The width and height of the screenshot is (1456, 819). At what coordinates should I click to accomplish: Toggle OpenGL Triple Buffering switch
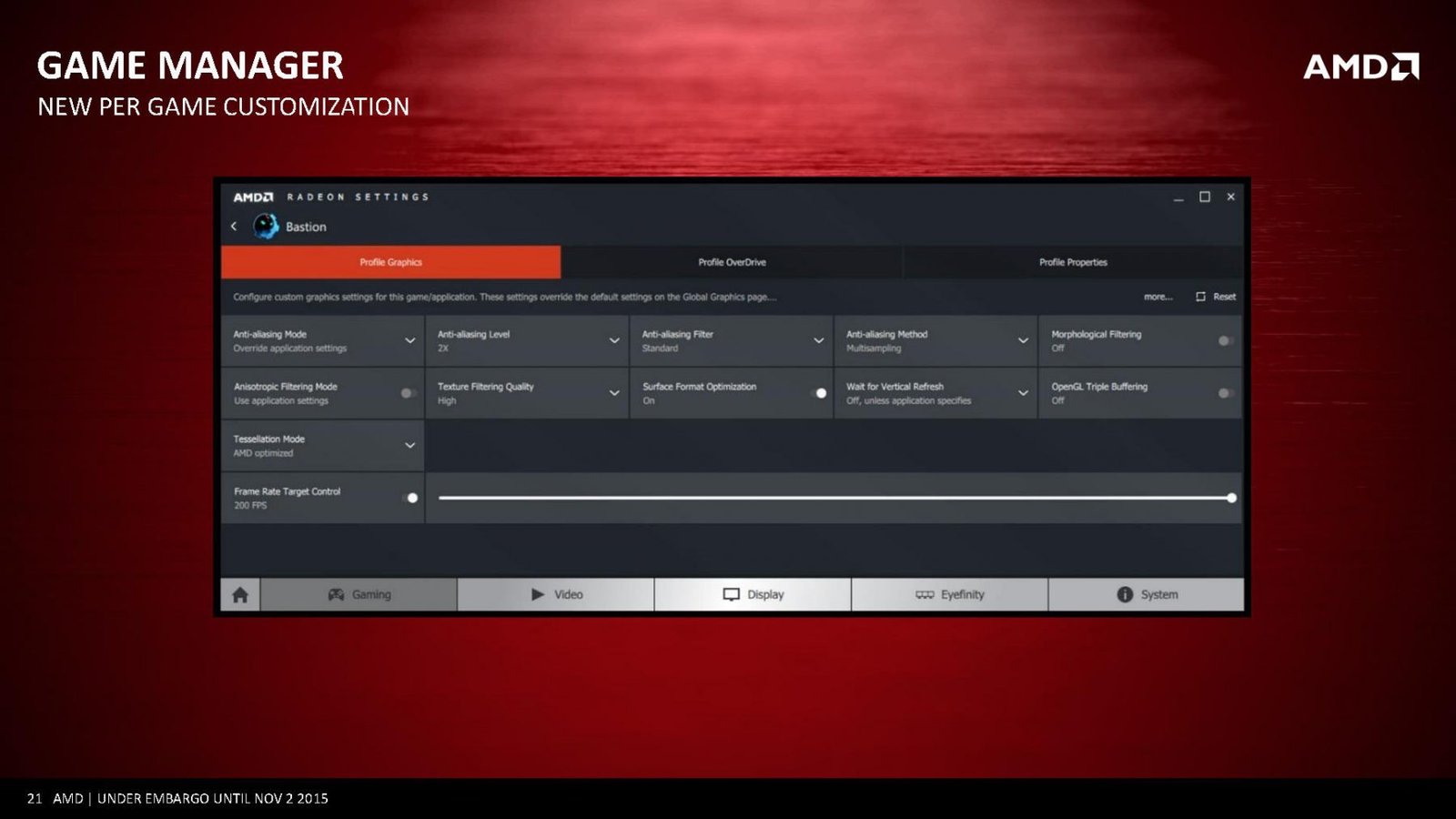click(1226, 393)
